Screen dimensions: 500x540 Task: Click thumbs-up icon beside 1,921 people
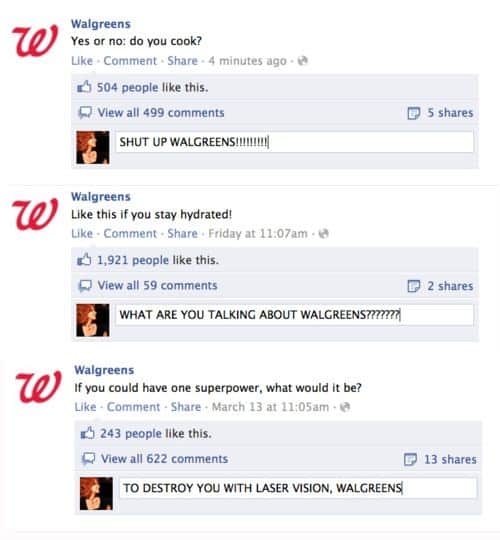click(84, 260)
